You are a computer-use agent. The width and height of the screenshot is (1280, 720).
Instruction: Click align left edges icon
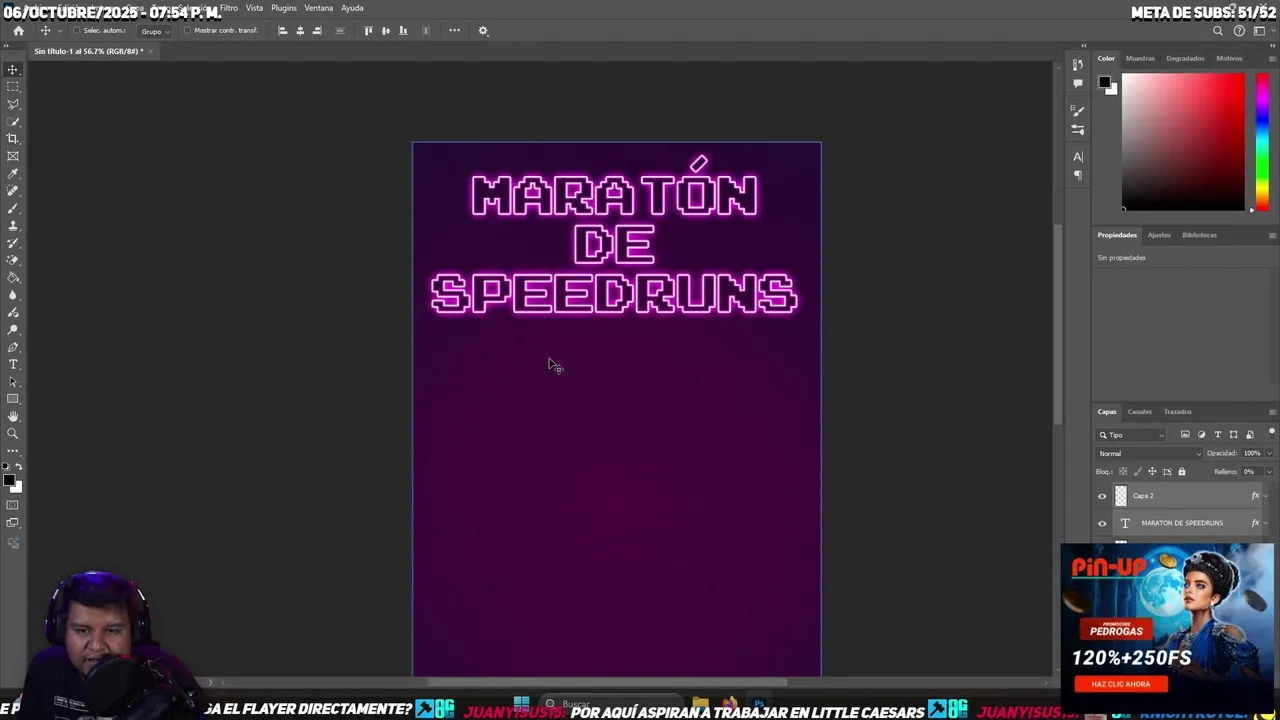pyautogui.click(x=282, y=31)
